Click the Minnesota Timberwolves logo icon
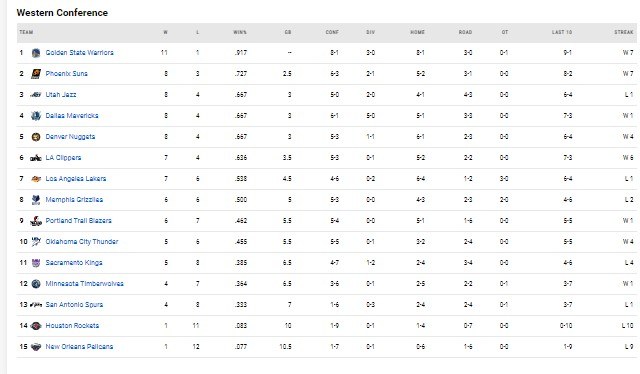Screen dimensions: 640x374 [x=36, y=284]
